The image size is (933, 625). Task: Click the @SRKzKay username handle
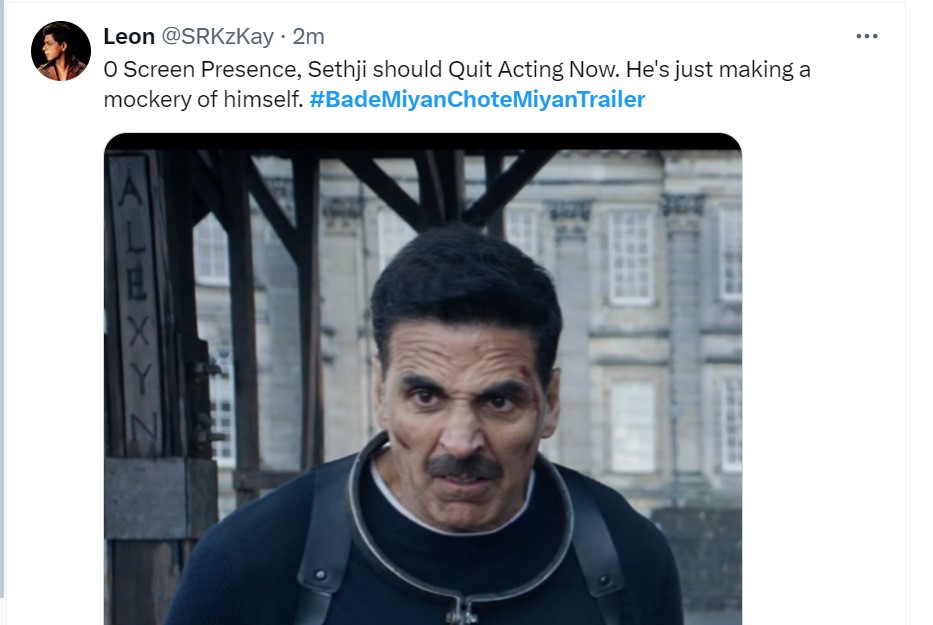pos(216,37)
